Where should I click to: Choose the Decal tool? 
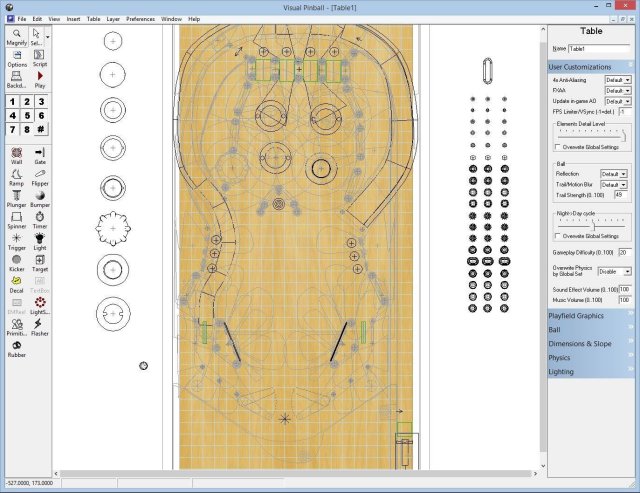point(16,285)
